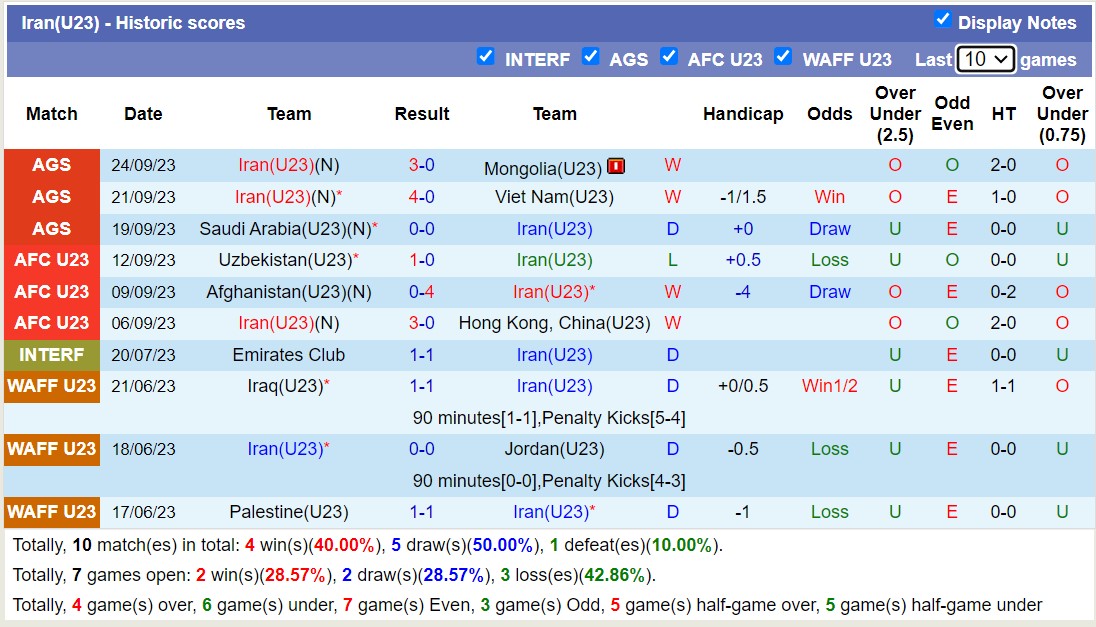Image resolution: width=1096 pixels, height=627 pixels.
Task: Uncheck the AGS filter checkbox
Action: point(591,57)
